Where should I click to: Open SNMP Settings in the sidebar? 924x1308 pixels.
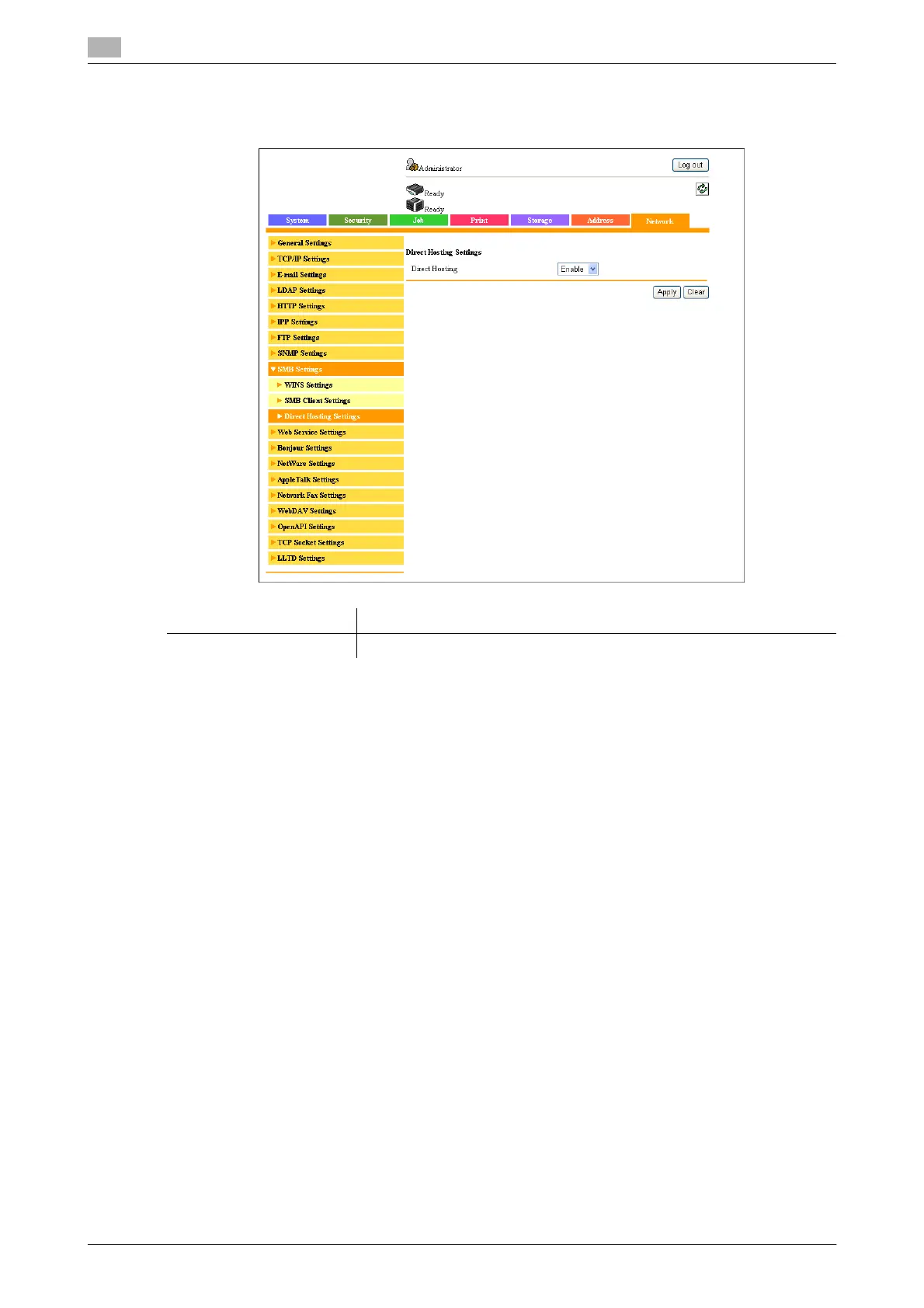pos(335,353)
